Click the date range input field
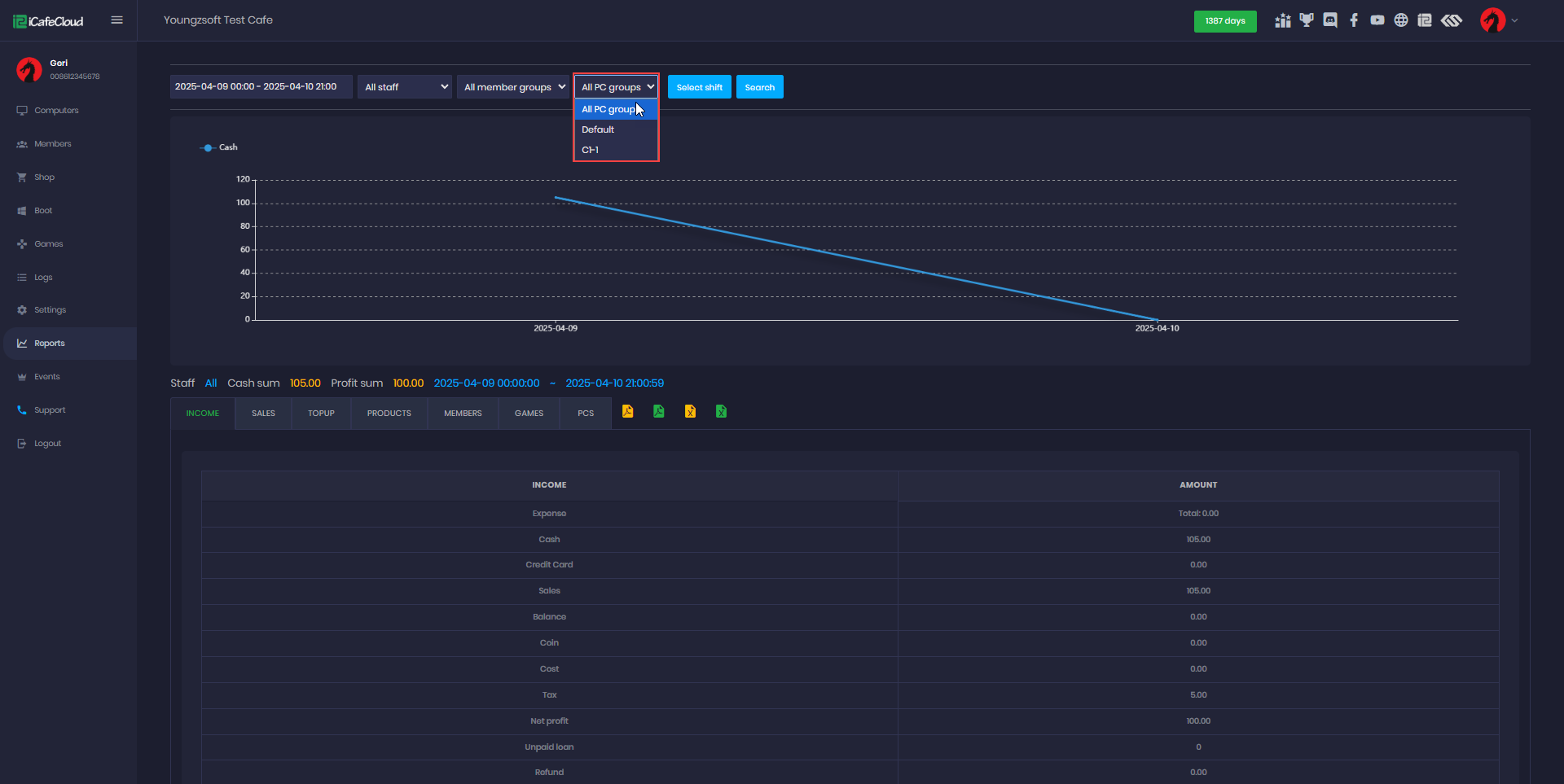This screenshot has width=1564, height=784. tap(260, 86)
